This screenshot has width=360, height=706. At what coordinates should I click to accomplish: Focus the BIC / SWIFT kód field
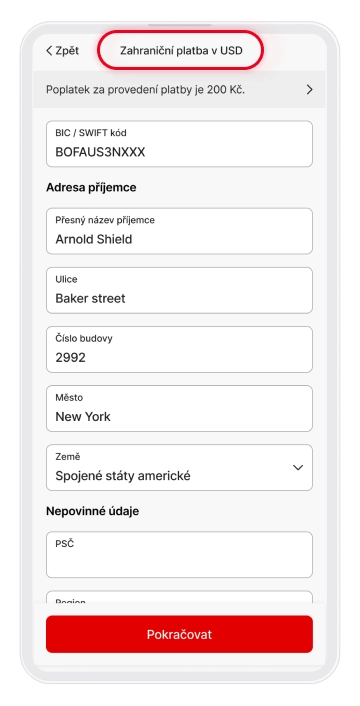pos(179,144)
